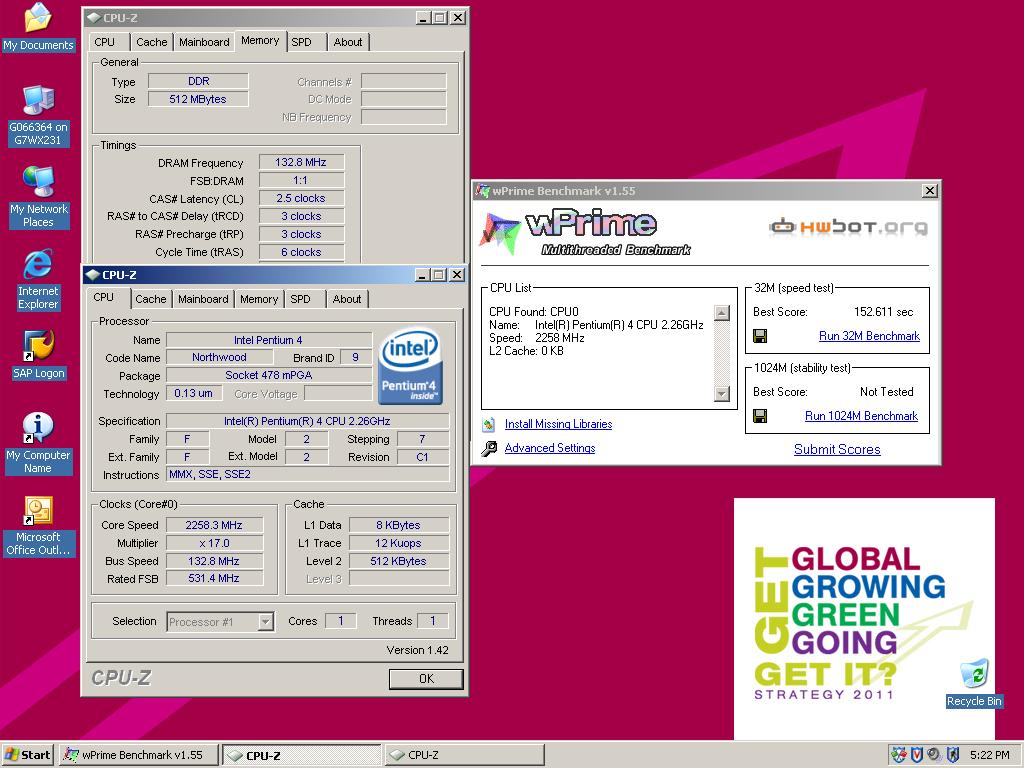Open the My Documents desktop icon
The image size is (1024, 768).
click(39, 26)
